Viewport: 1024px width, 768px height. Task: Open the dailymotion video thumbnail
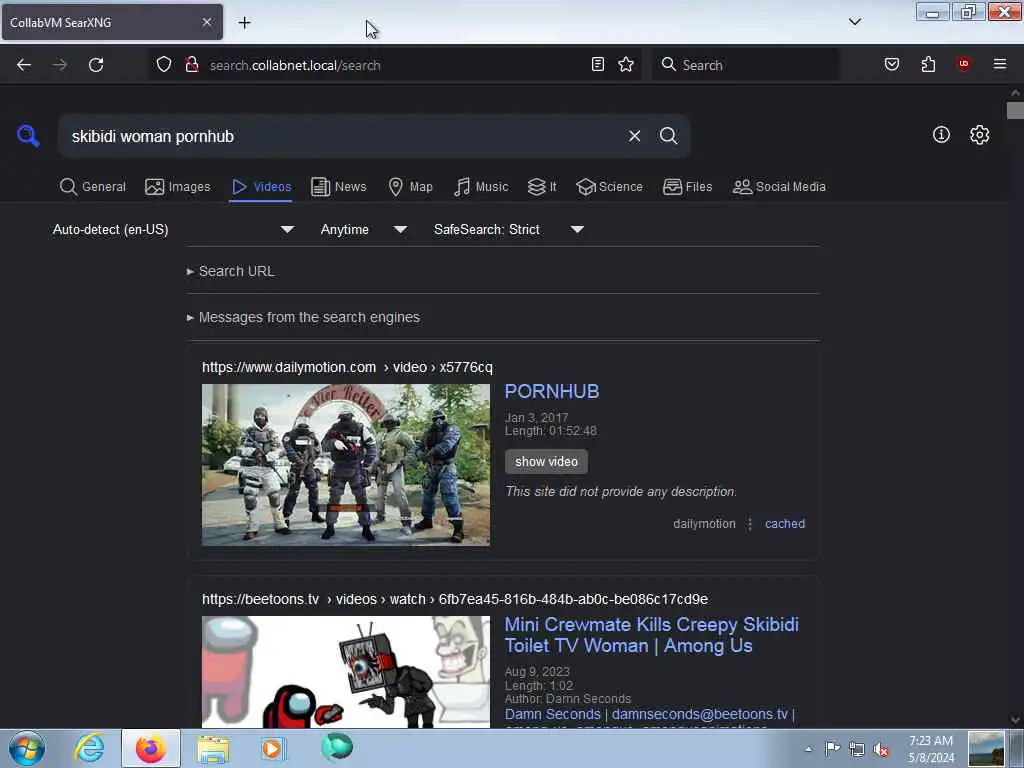(x=345, y=465)
